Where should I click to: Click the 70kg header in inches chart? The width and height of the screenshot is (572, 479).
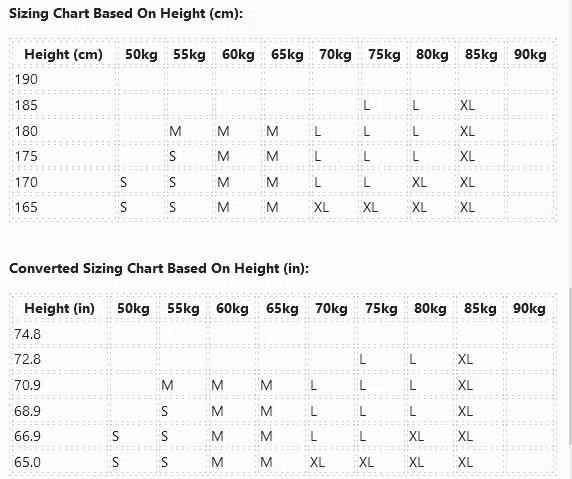click(331, 308)
